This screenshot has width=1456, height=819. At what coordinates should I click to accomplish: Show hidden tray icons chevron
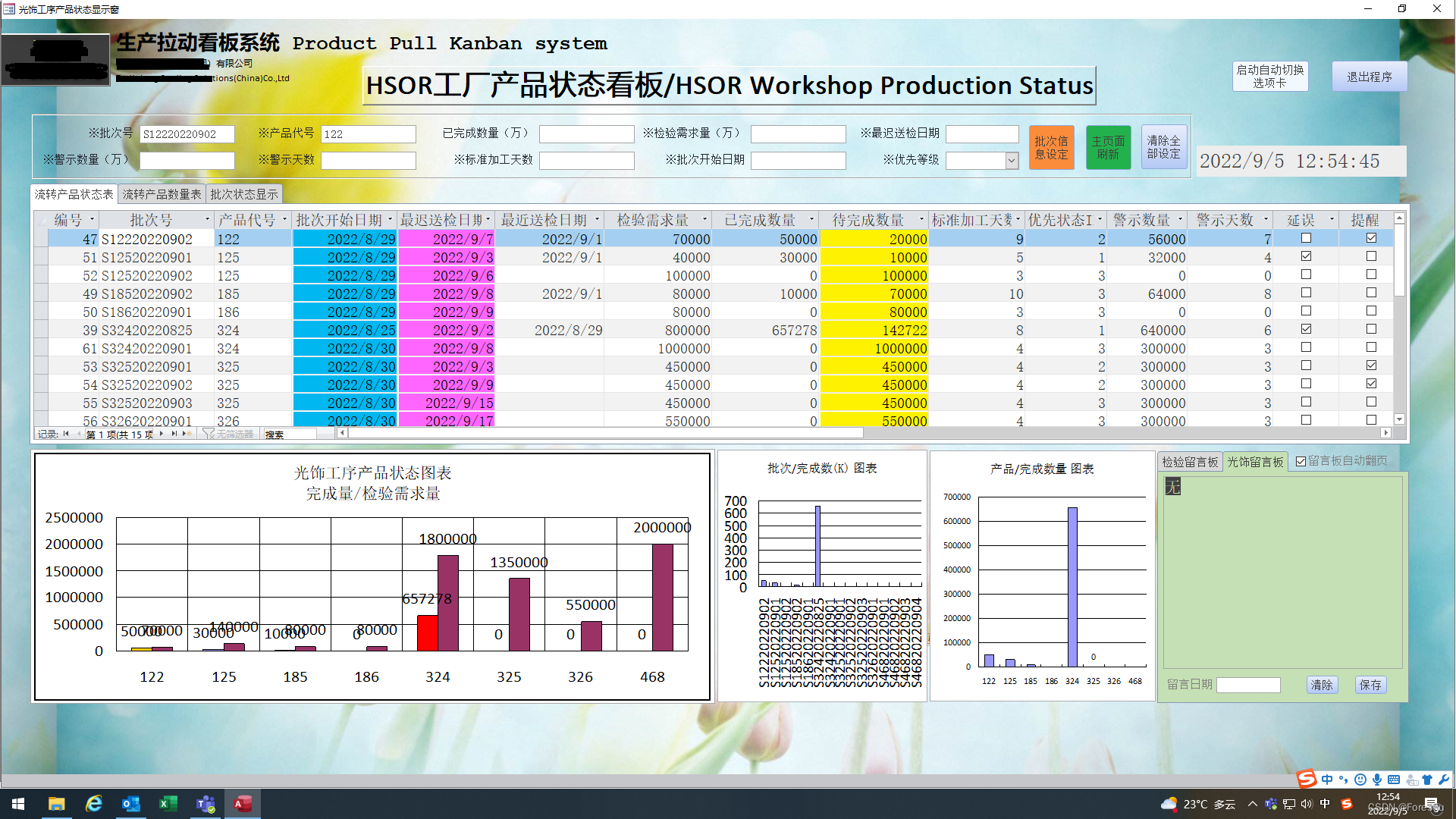(1252, 804)
